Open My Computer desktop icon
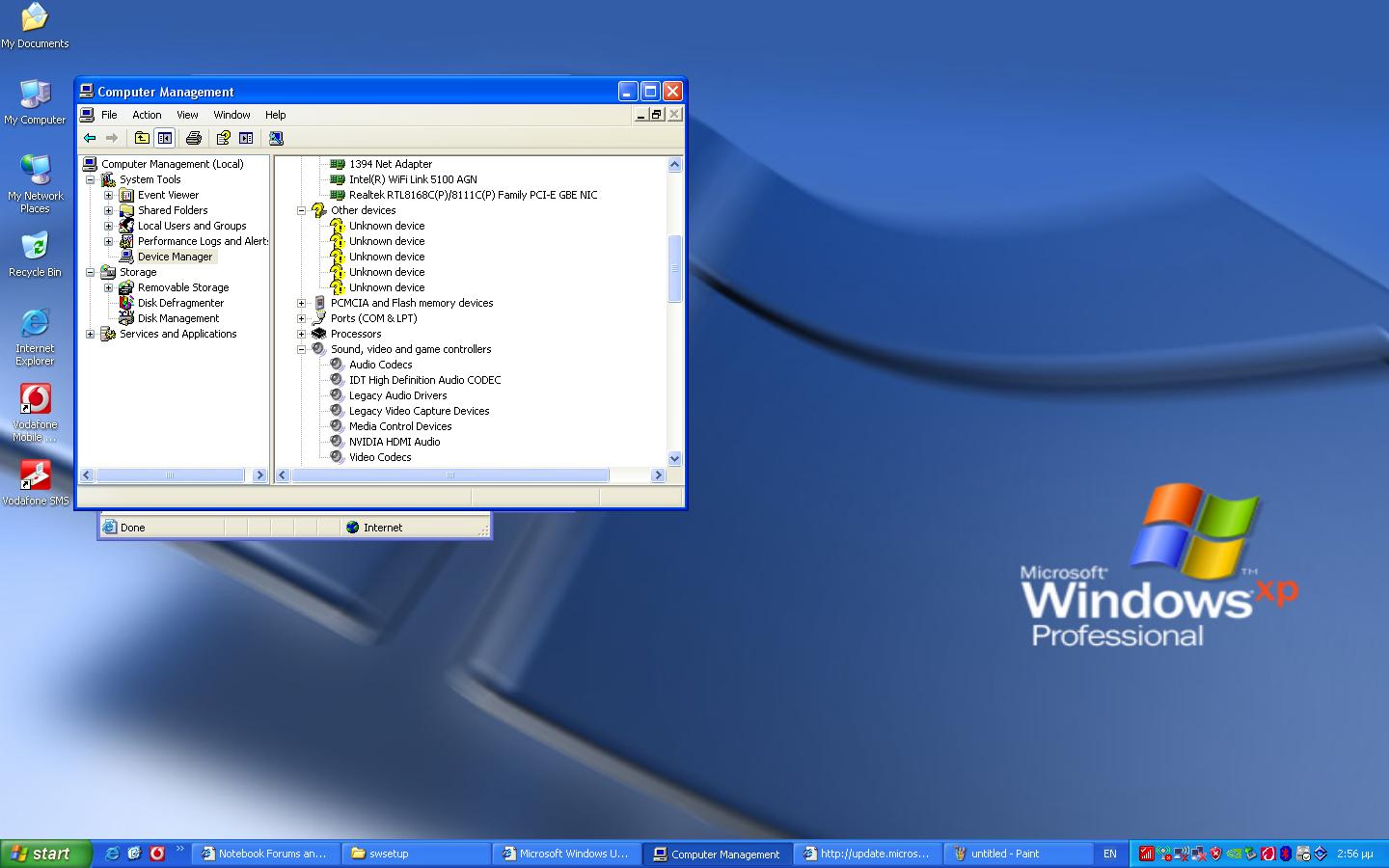The image size is (1389, 868). point(35,102)
